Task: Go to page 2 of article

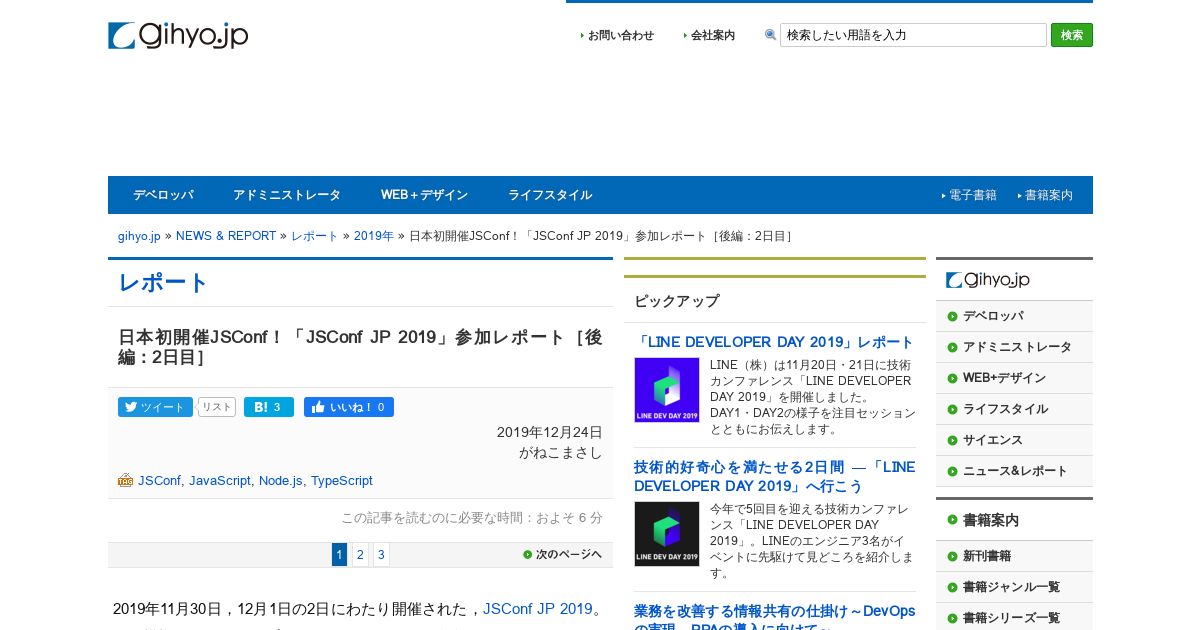Action: click(360, 555)
